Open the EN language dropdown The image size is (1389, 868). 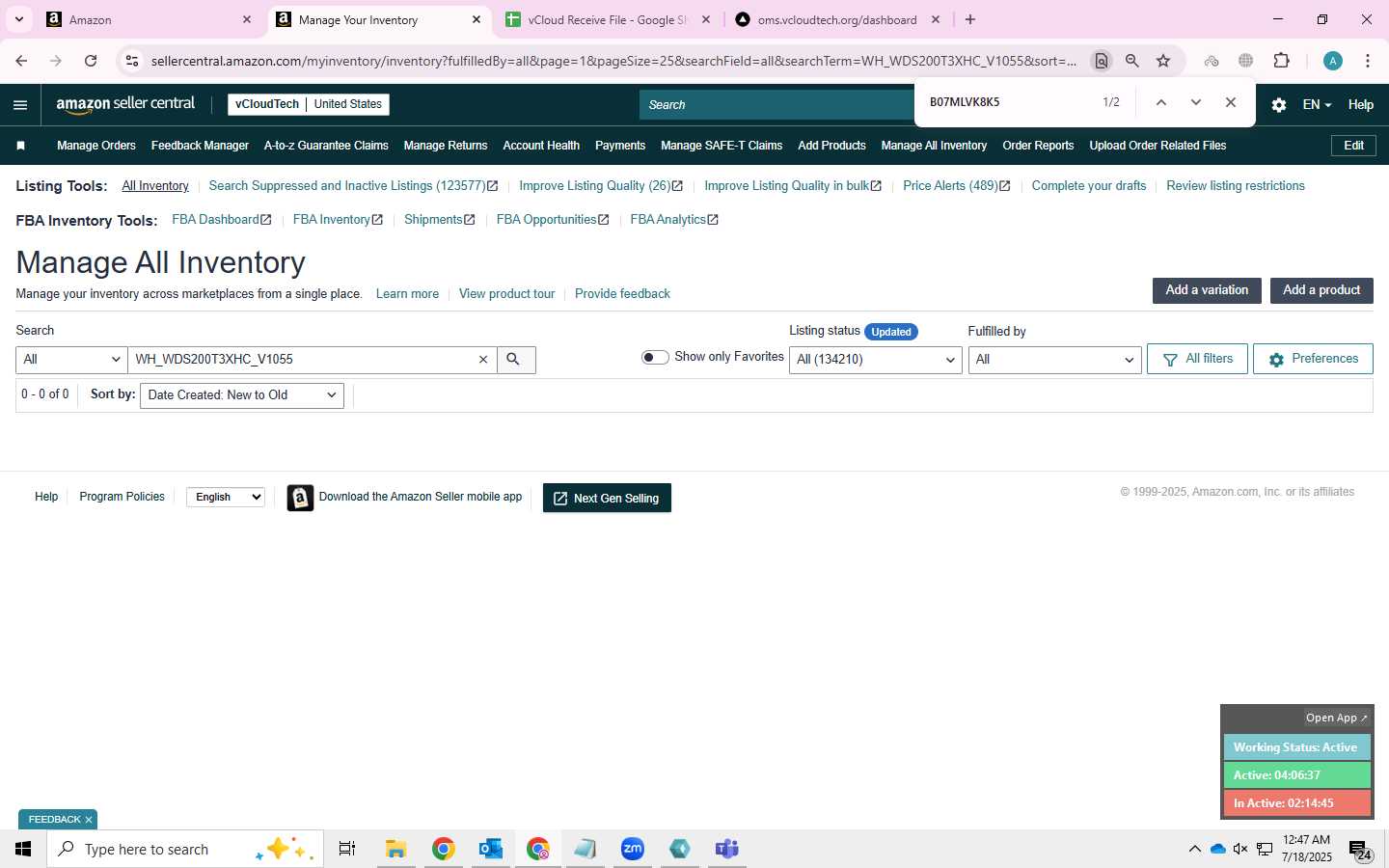click(x=1317, y=105)
